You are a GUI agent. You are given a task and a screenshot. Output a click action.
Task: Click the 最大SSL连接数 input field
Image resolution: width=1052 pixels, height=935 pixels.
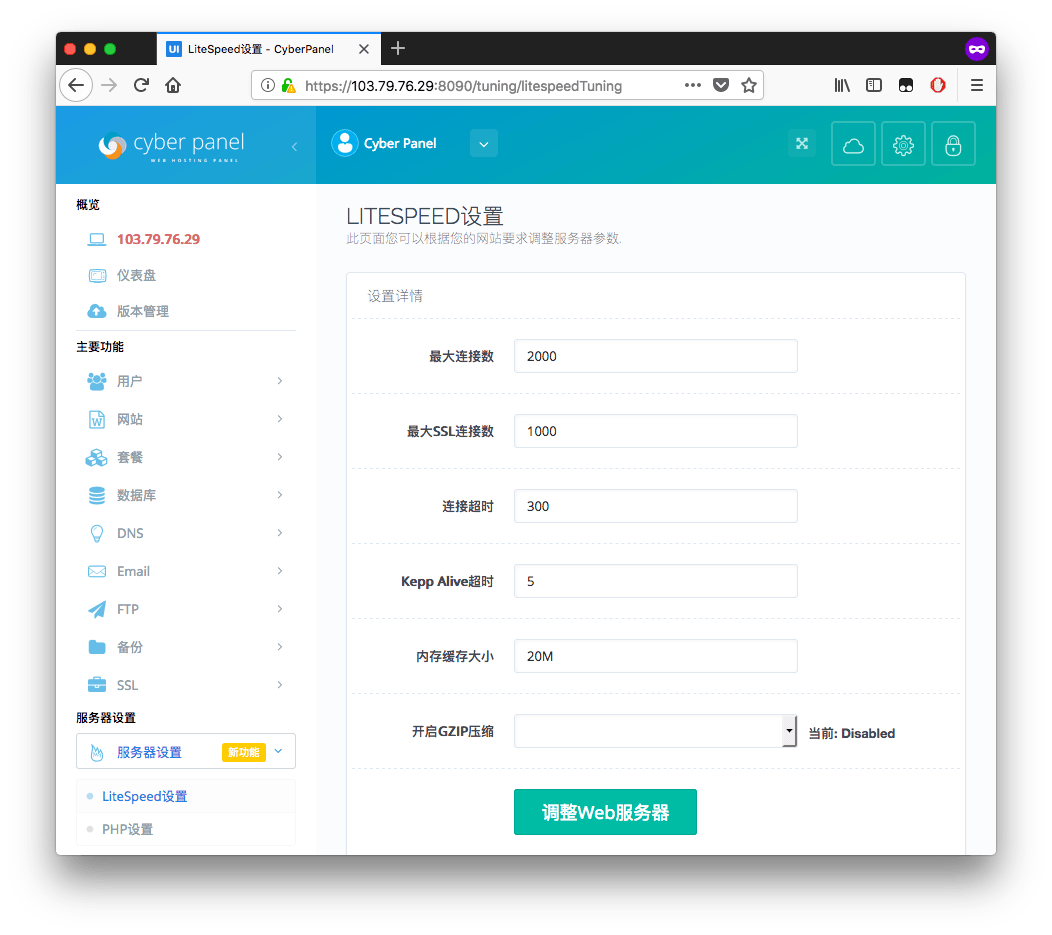pyautogui.click(x=655, y=431)
